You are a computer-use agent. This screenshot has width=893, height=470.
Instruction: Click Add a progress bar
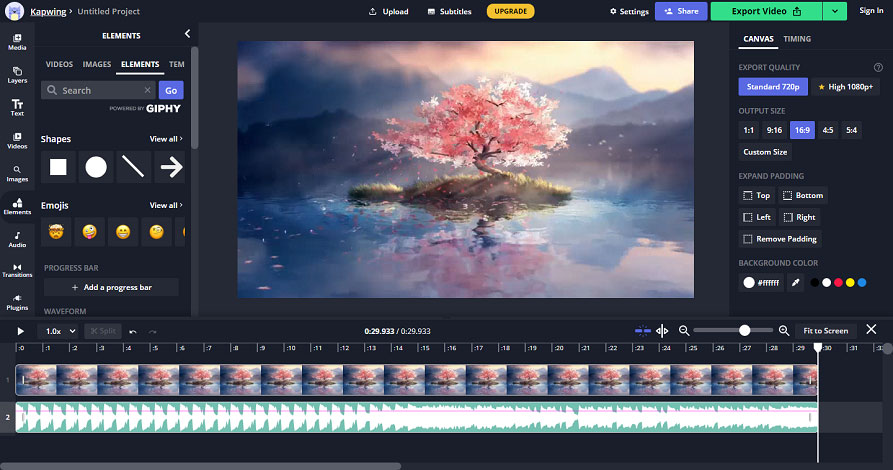[112, 287]
